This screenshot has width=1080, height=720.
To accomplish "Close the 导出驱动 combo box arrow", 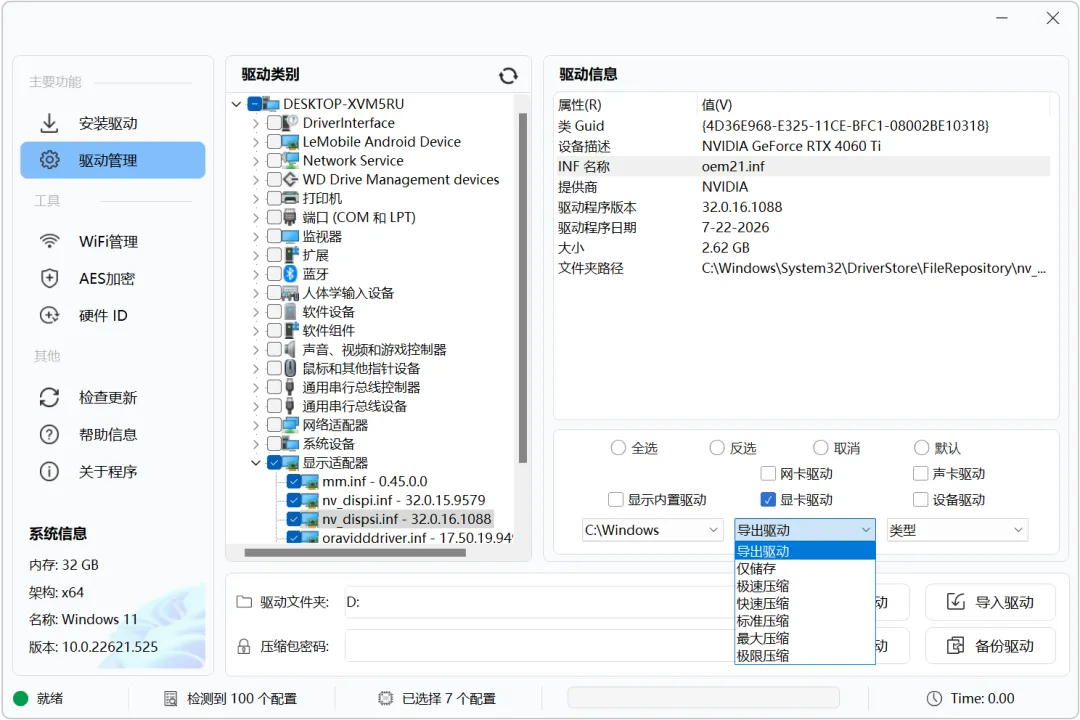I will (866, 530).
